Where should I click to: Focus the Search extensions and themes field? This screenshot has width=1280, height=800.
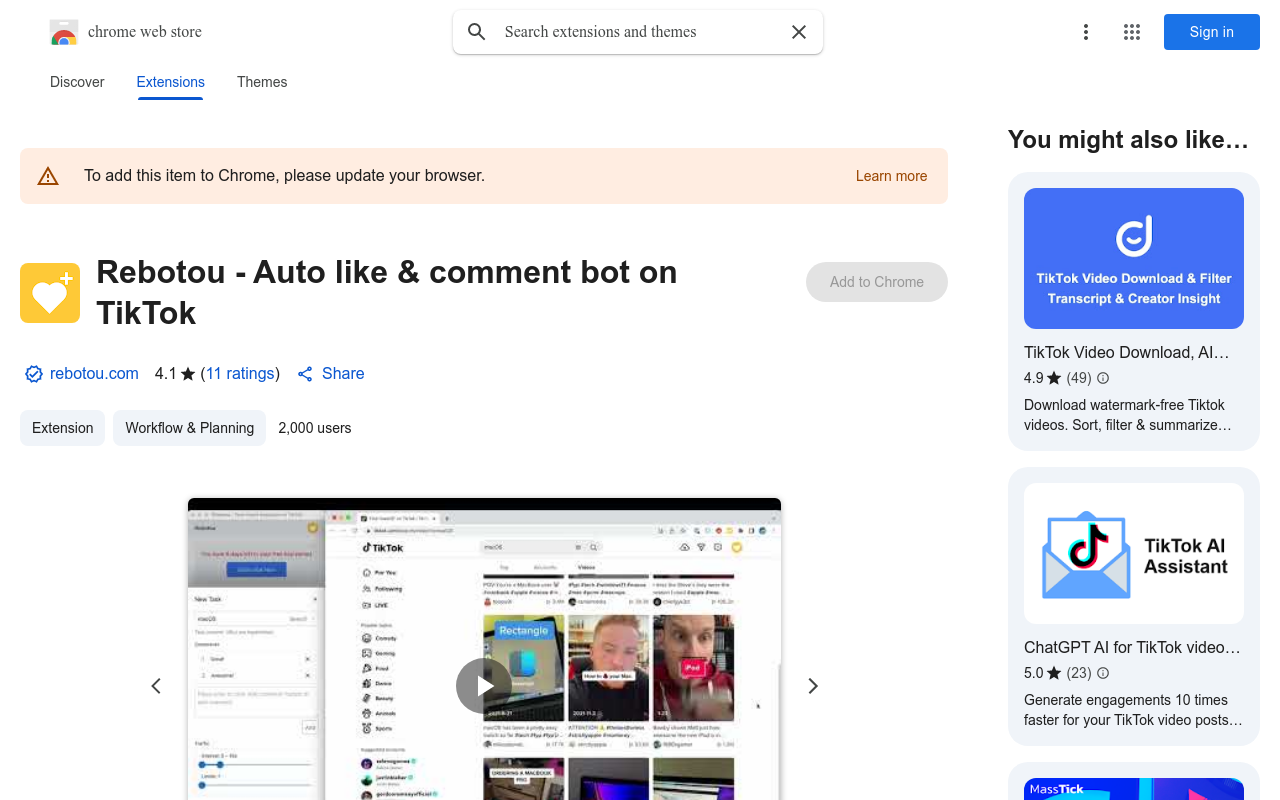click(x=638, y=32)
